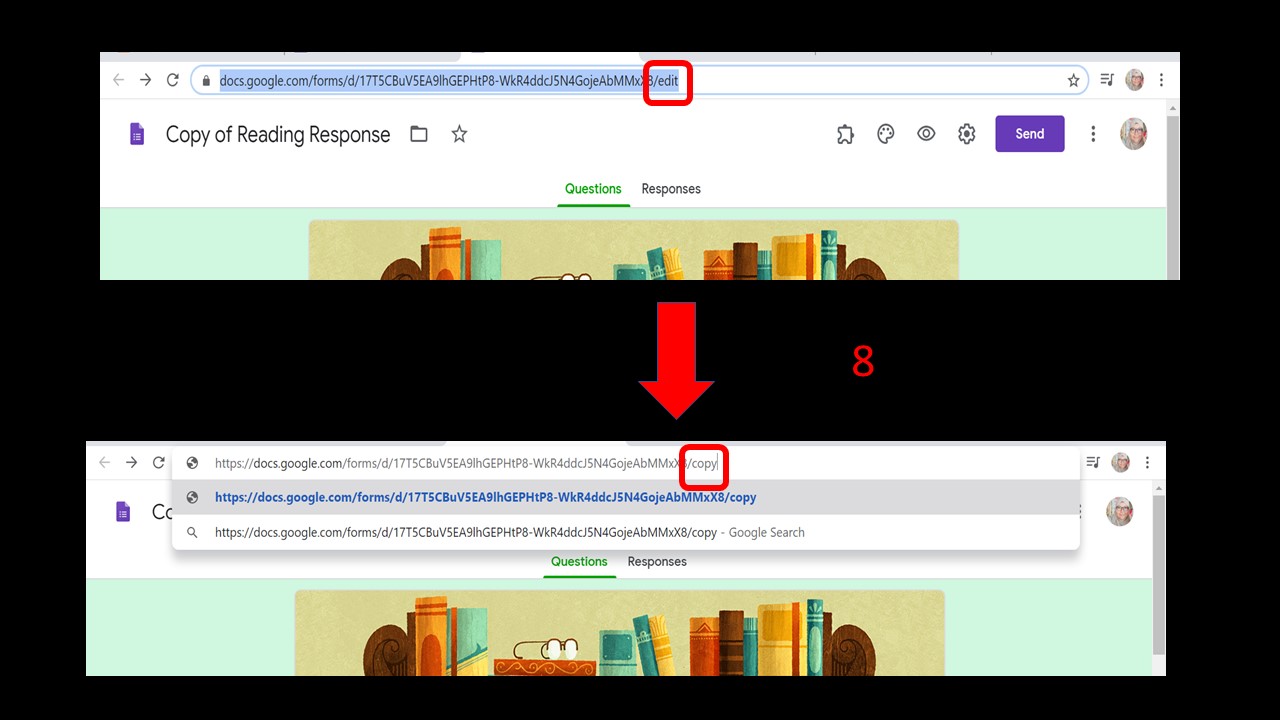Open Chrome profile avatar in lower browser toolbar
The width and height of the screenshot is (1280, 720).
click(x=1120, y=462)
